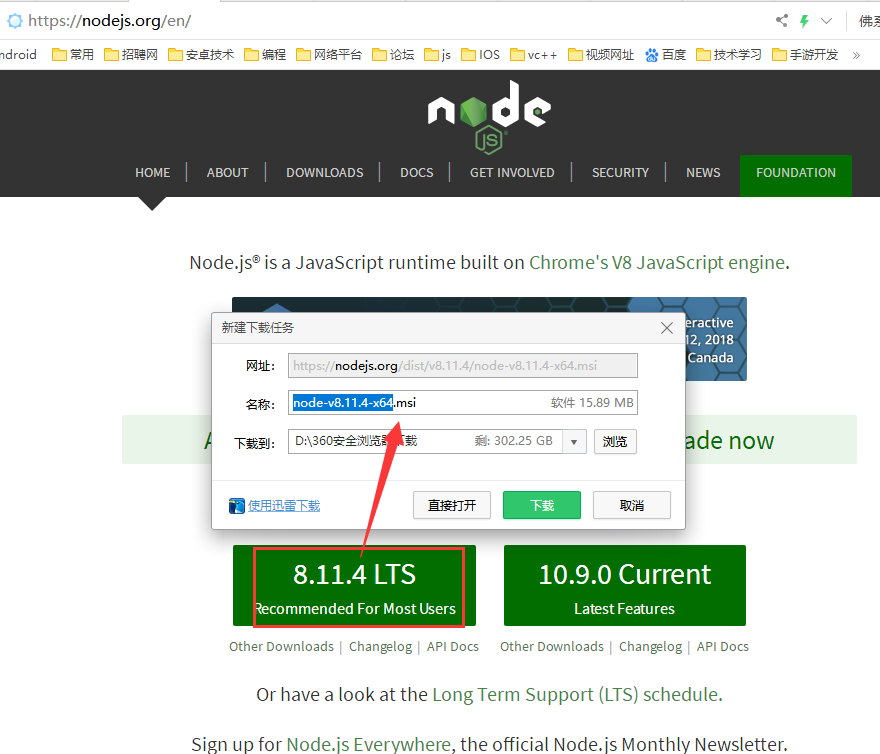Open the GET INVOLVED nav item
This screenshot has width=880, height=754.
click(x=512, y=173)
